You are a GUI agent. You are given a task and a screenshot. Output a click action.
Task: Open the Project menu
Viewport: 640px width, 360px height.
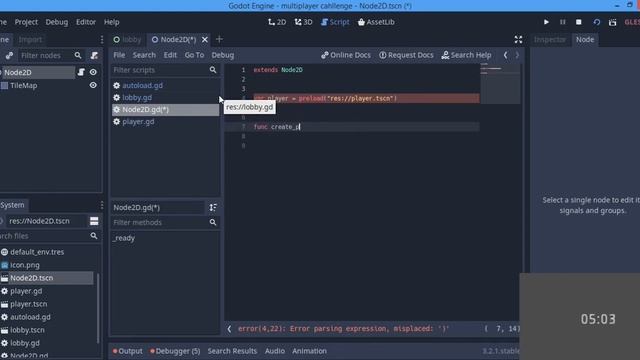tap(26, 22)
